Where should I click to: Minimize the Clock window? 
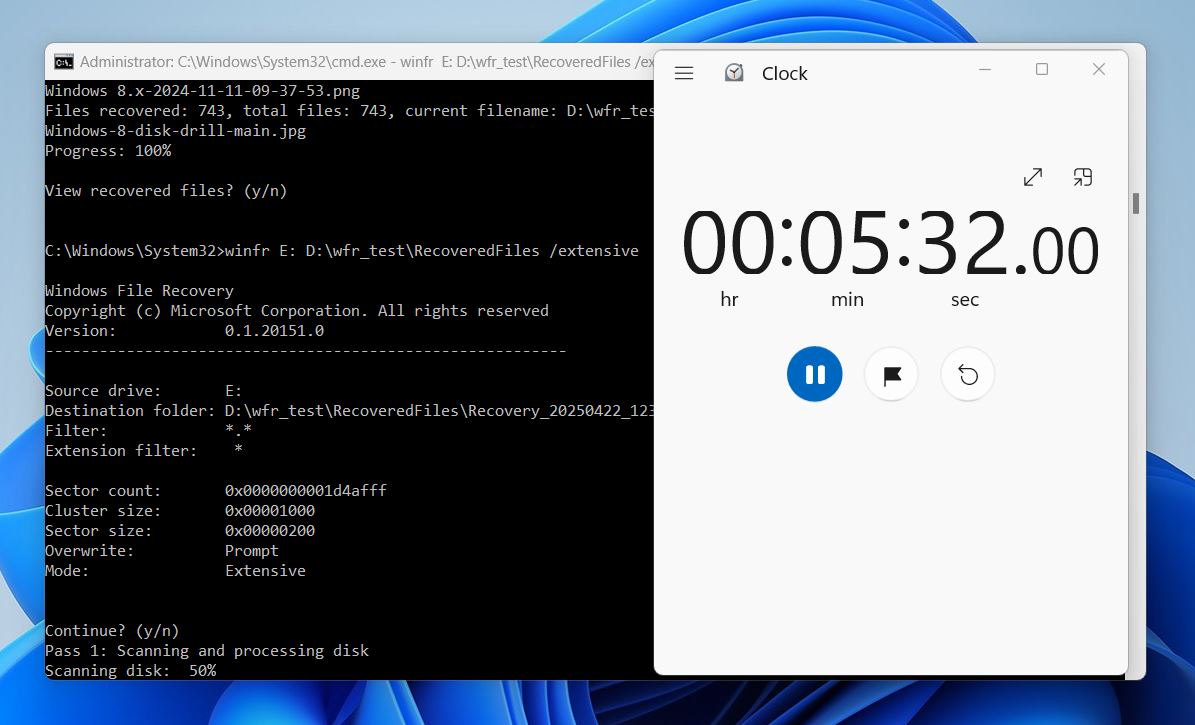986,69
